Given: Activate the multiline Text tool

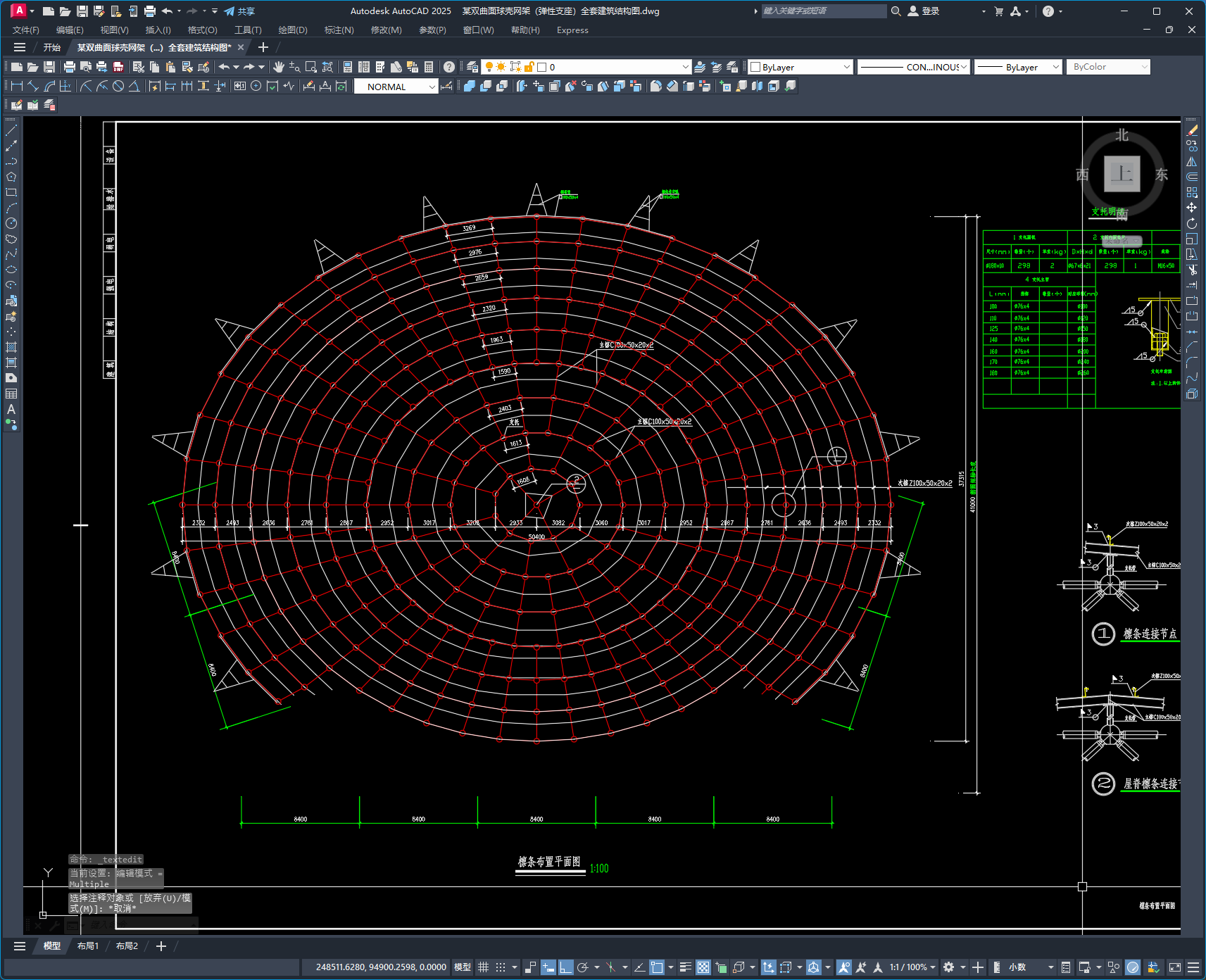Looking at the screenshot, I should point(11,409).
